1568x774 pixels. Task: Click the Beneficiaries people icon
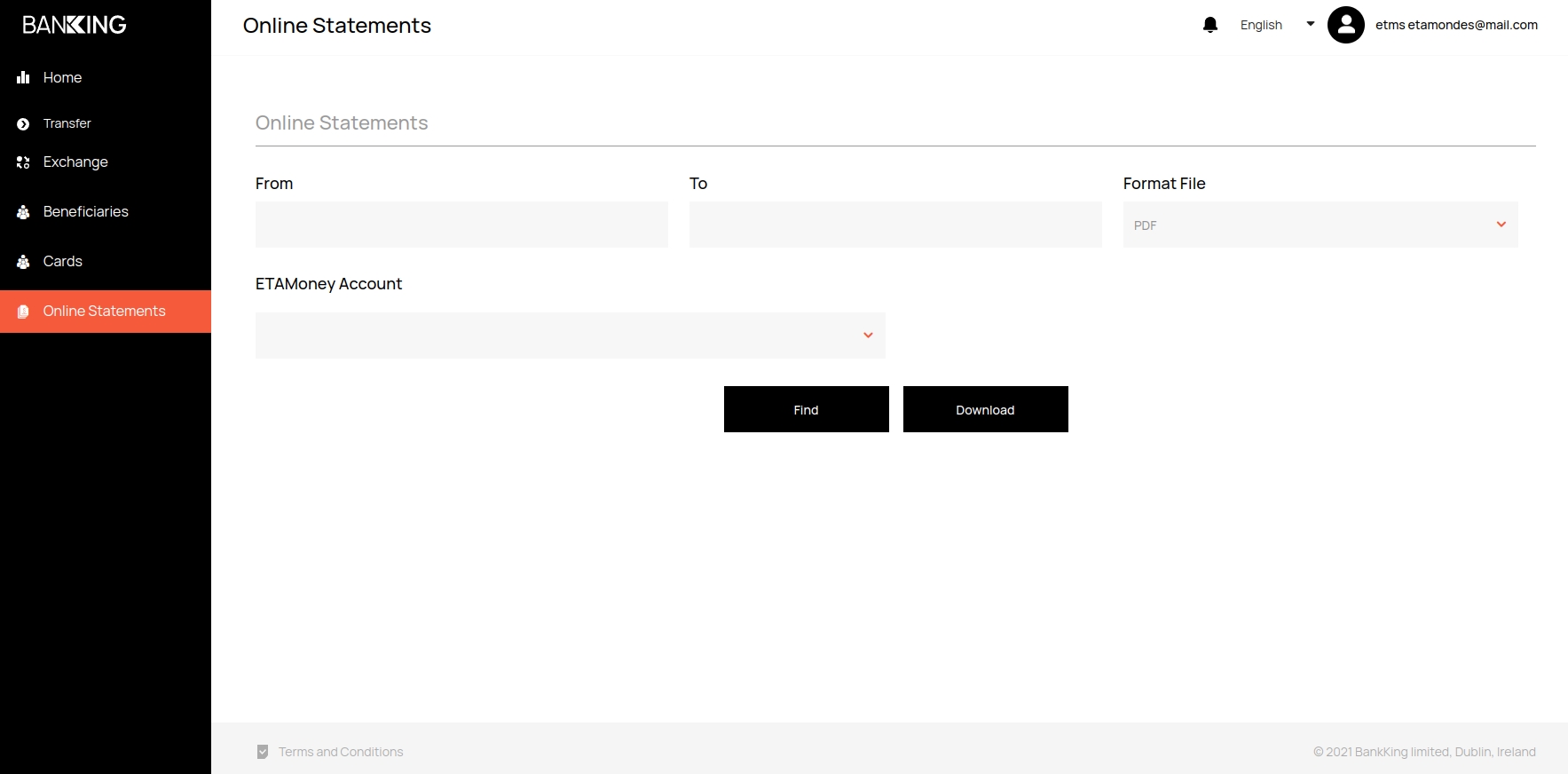click(x=23, y=212)
